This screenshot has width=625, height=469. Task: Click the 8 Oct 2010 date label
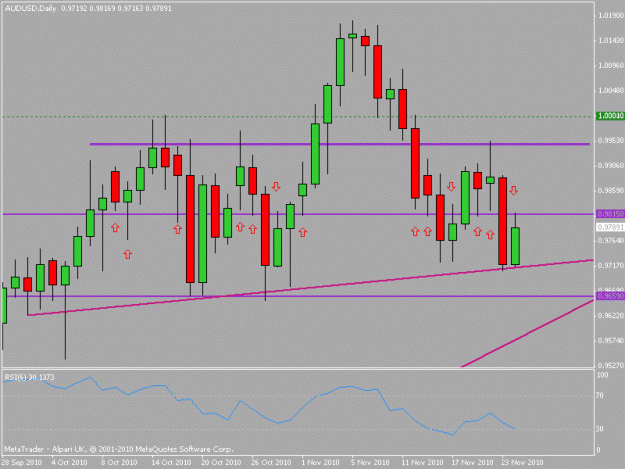click(119, 462)
